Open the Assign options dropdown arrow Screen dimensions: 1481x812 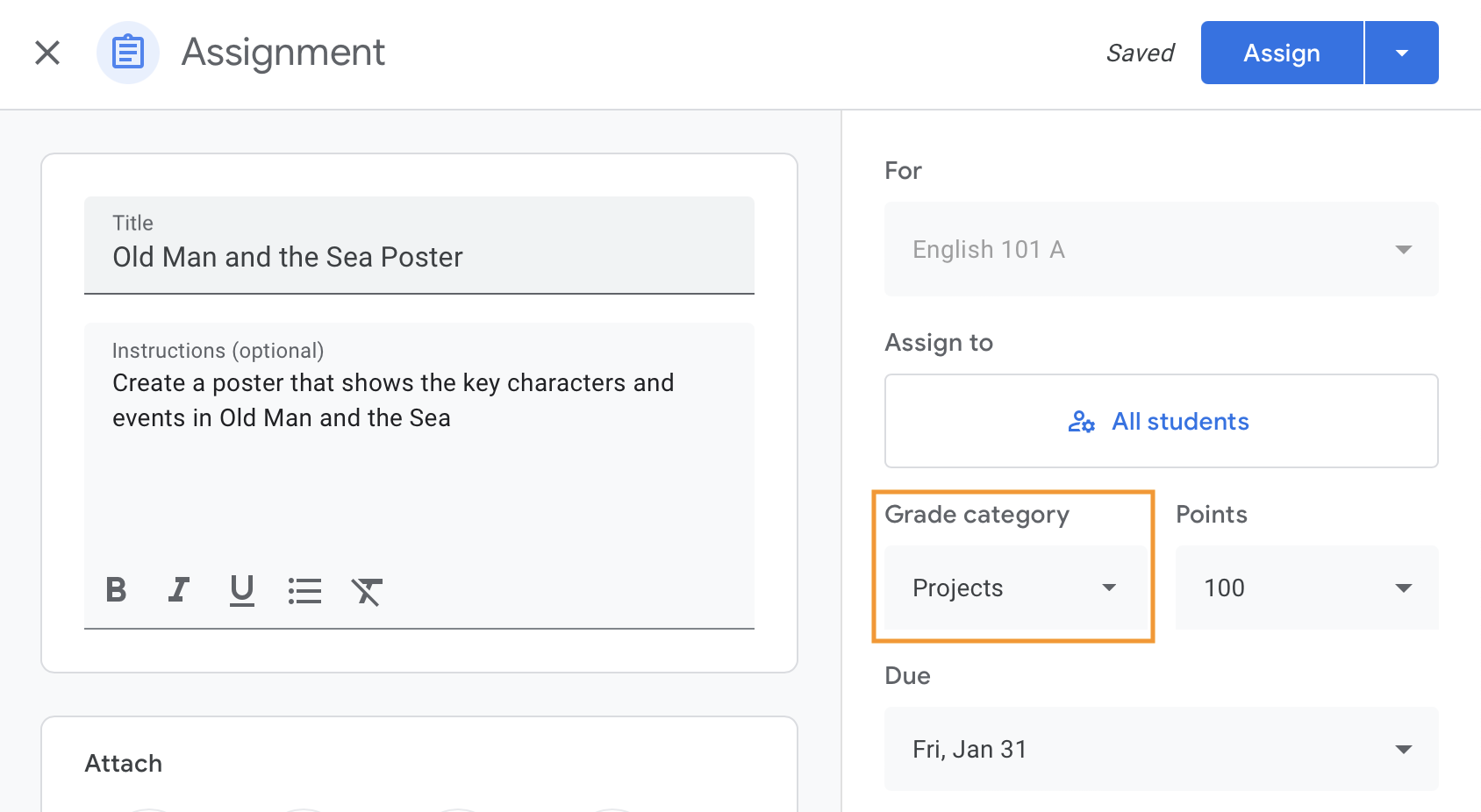point(1402,53)
